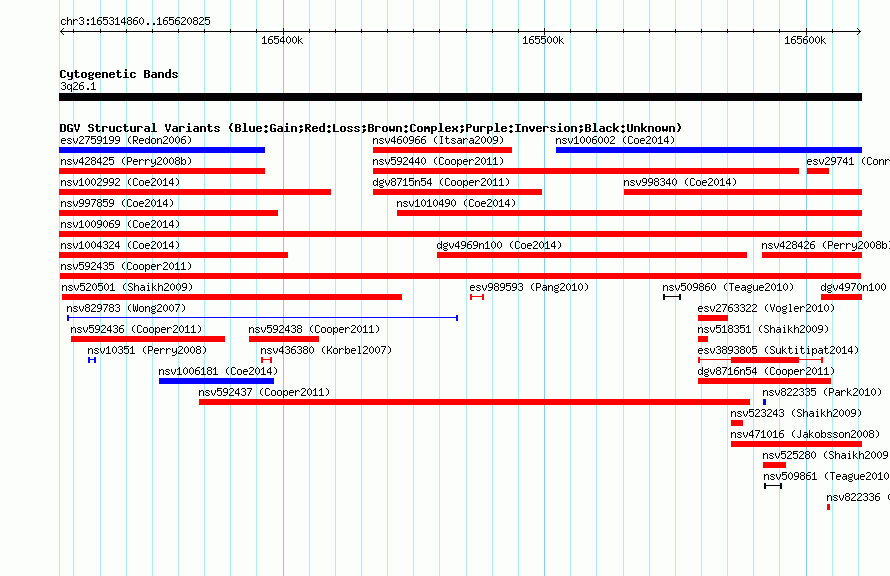The height and width of the screenshot is (576, 890).
Task: Open nsv520501 (Shaikh2009) entry
Action: click(127, 287)
